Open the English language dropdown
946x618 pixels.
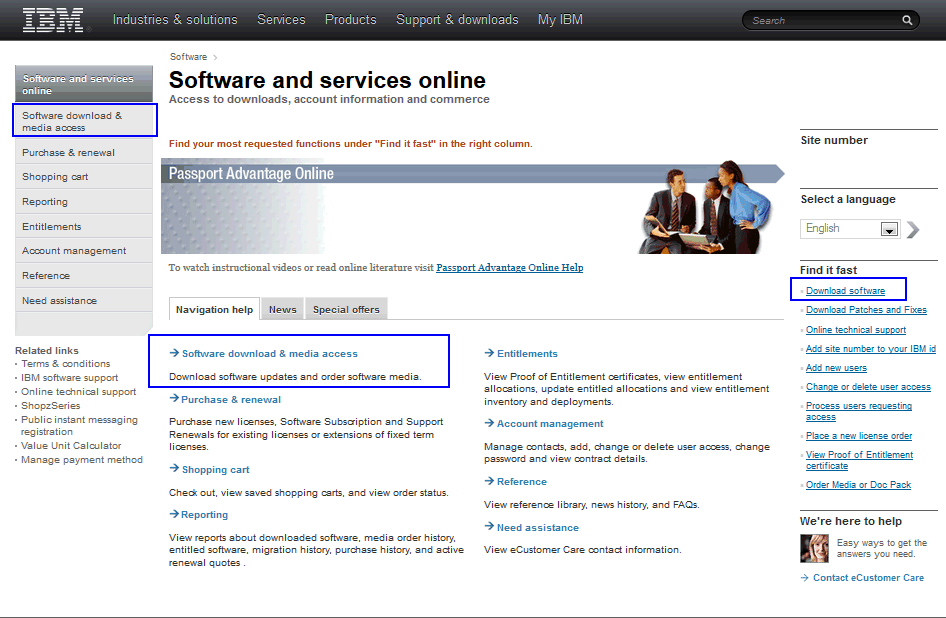click(850, 229)
